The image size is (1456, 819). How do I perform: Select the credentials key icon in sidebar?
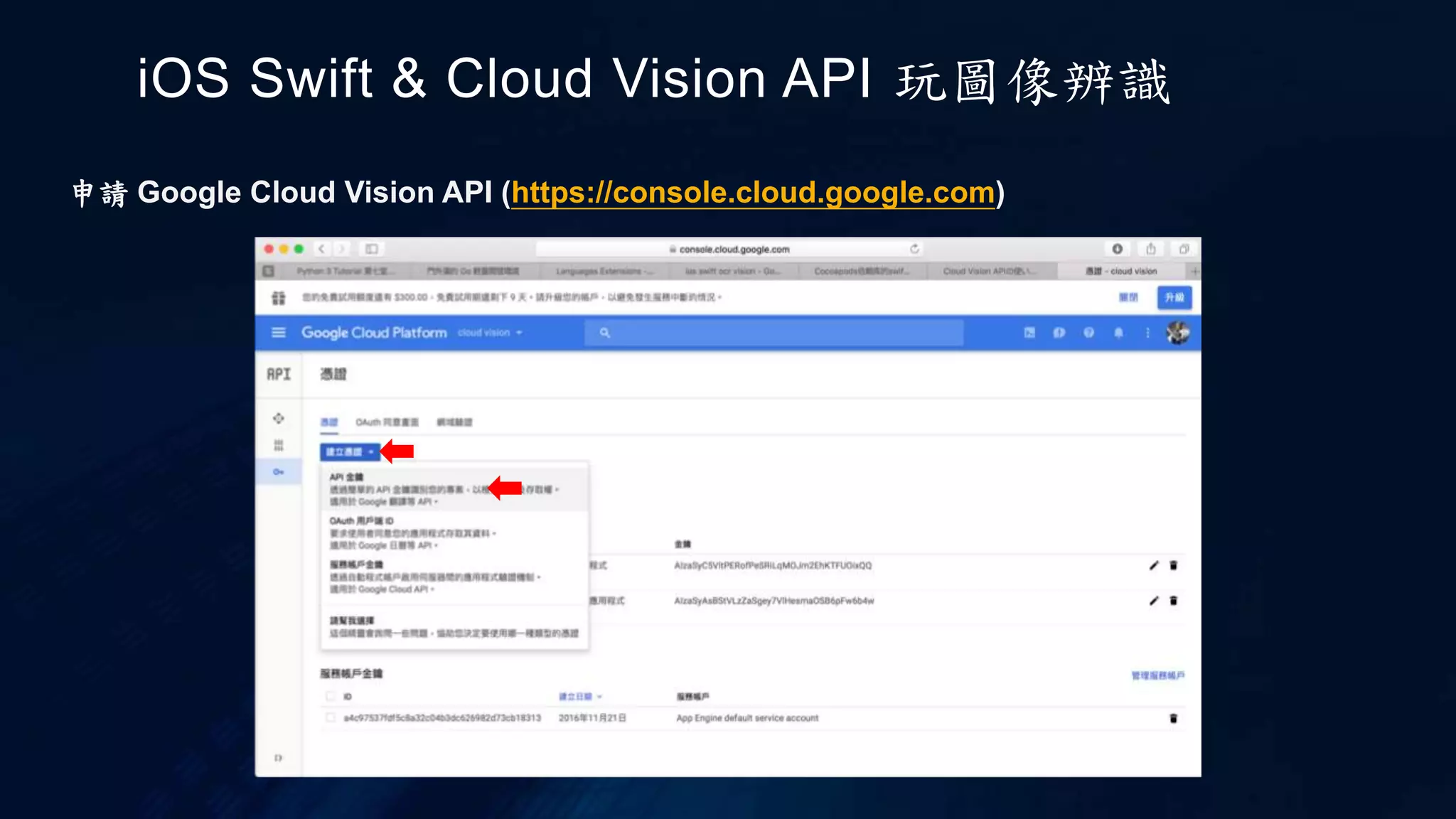279,472
